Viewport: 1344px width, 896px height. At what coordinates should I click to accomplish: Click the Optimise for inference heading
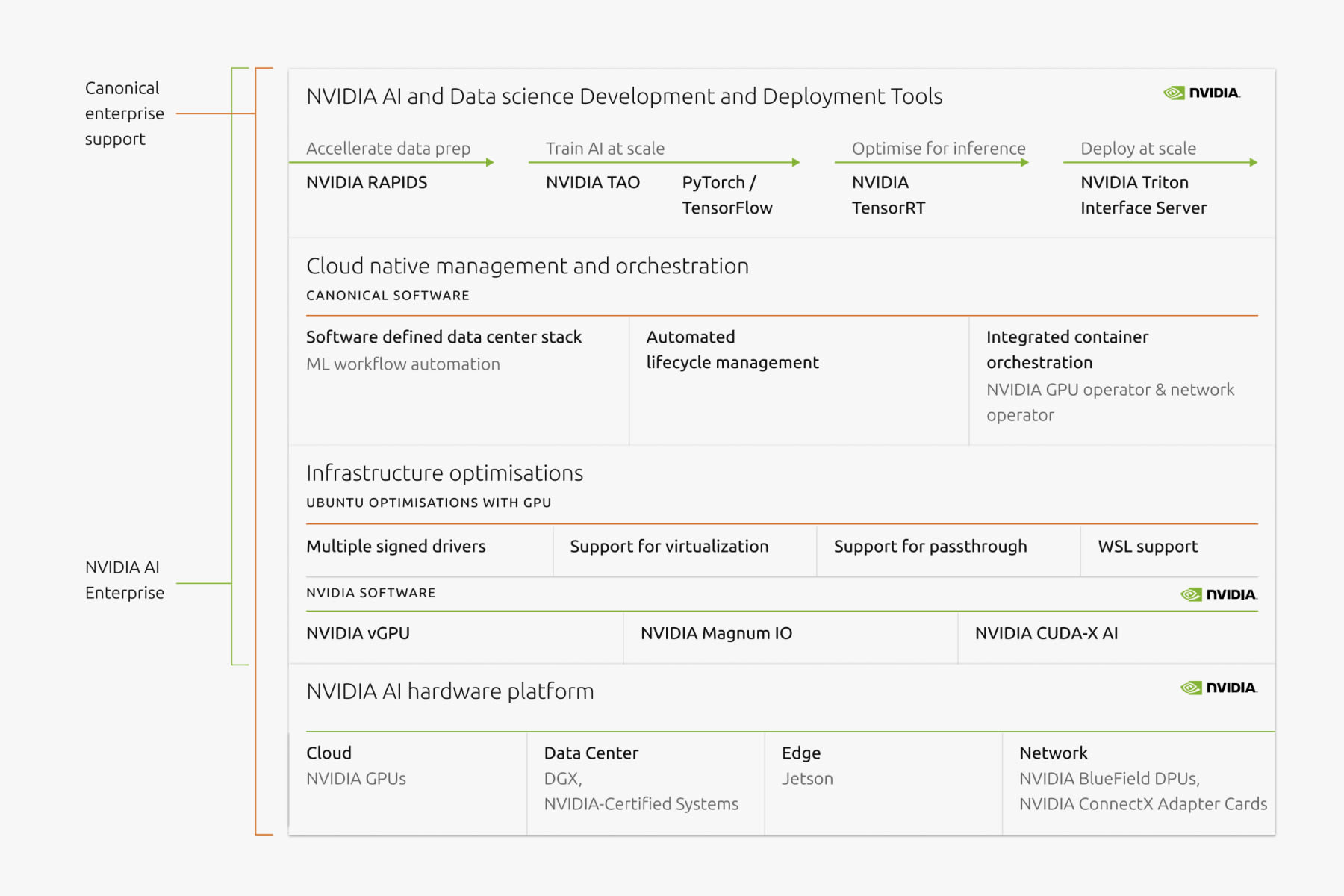939,149
